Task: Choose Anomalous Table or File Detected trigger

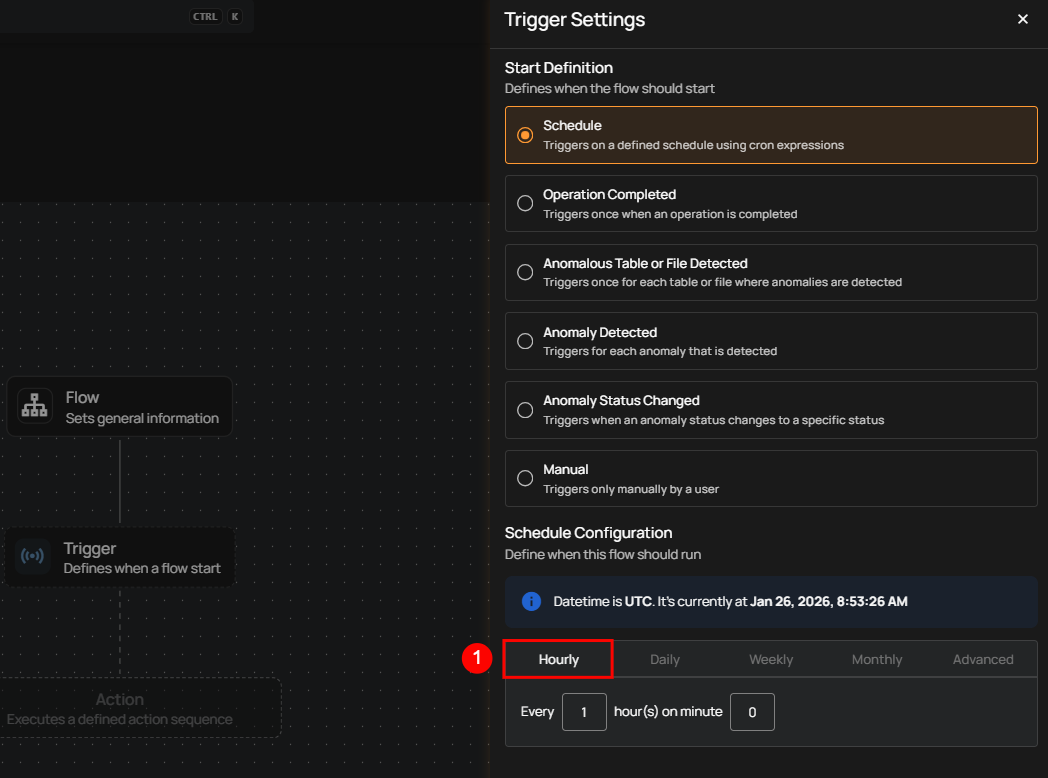Action: pyautogui.click(x=525, y=272)
